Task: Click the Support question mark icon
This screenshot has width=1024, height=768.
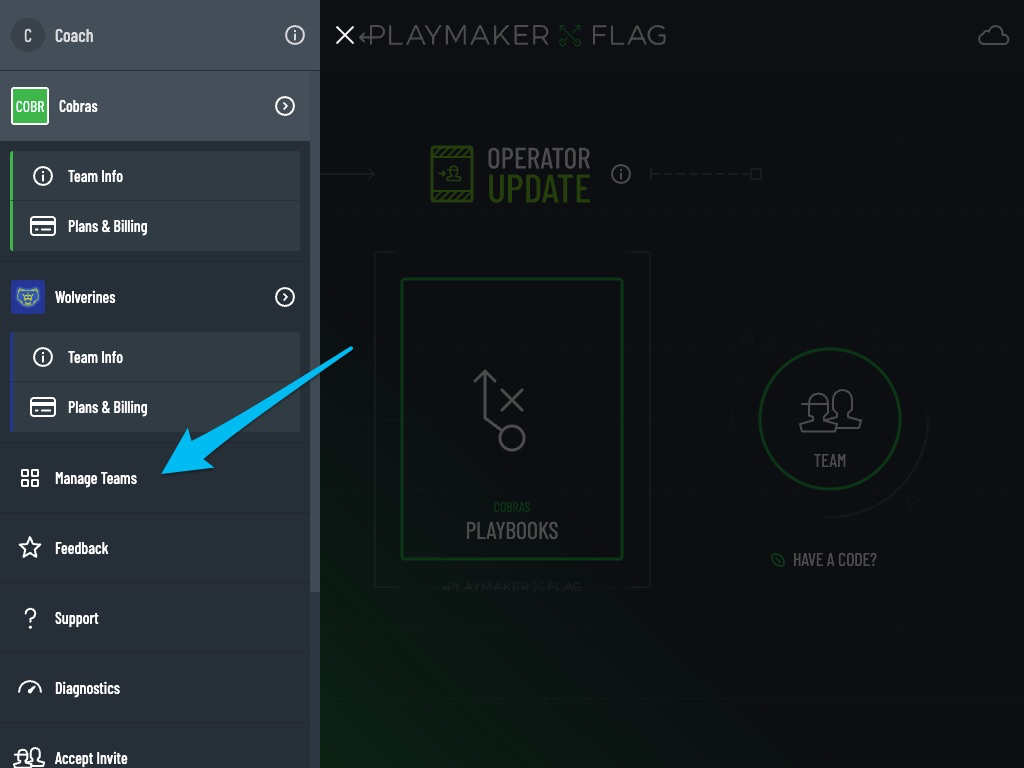Action: point(30,618)
